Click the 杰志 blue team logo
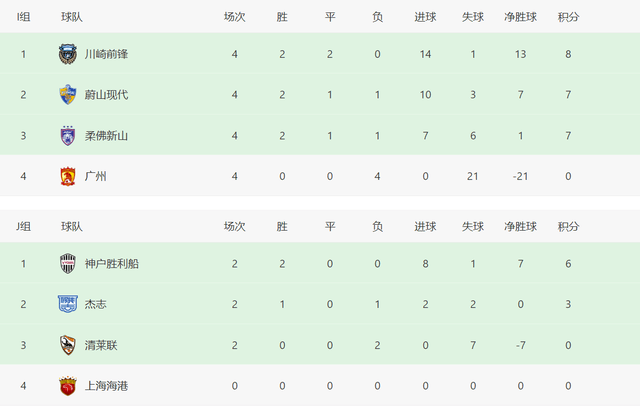 [x=68, y=304]
